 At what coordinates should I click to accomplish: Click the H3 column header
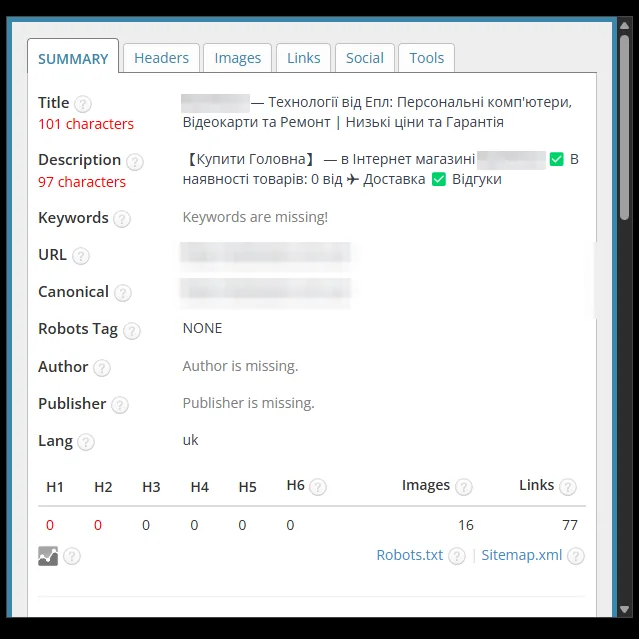pyautogui.click(x=151, y=487)
